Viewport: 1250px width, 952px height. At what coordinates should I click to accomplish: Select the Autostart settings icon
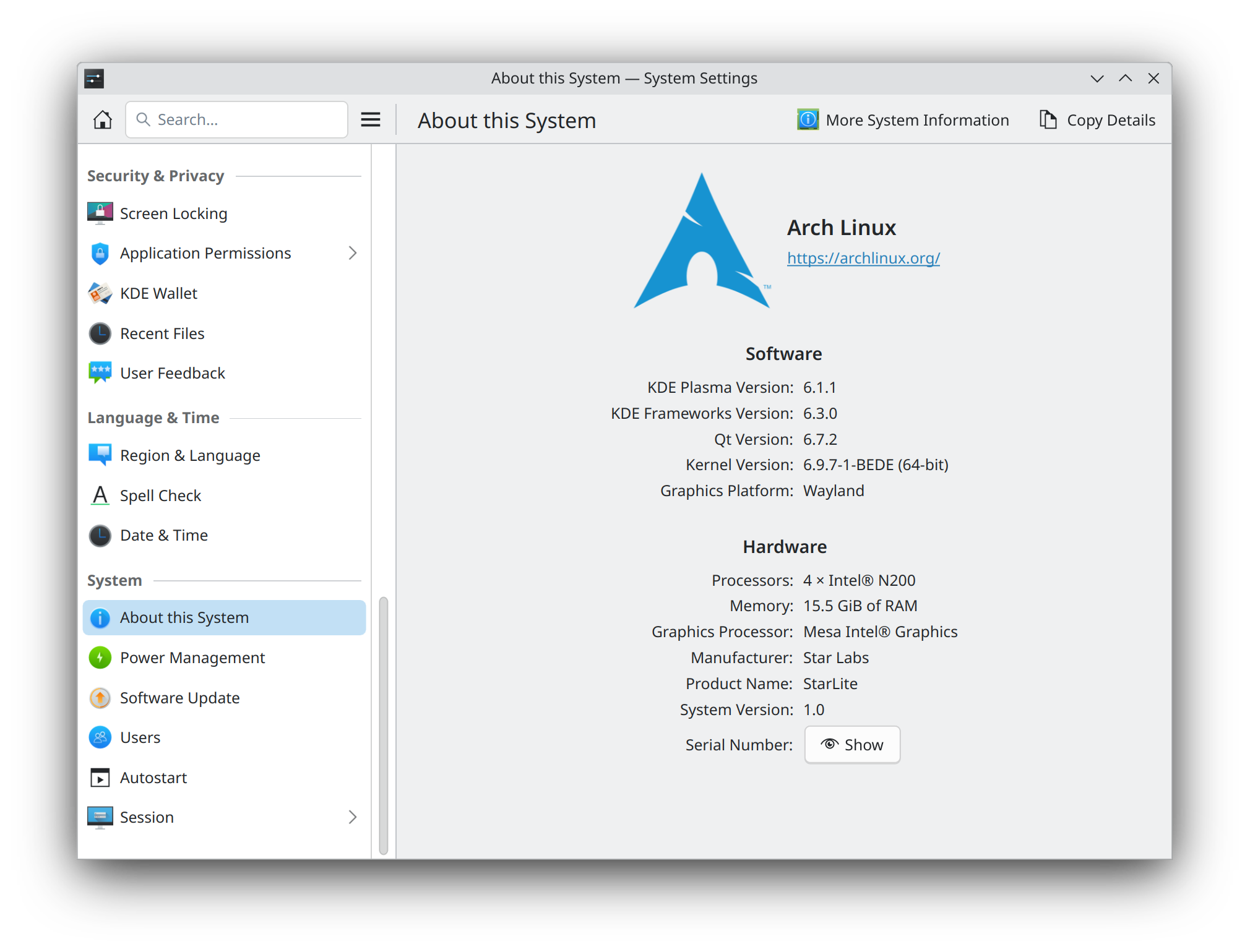[100, 777]
